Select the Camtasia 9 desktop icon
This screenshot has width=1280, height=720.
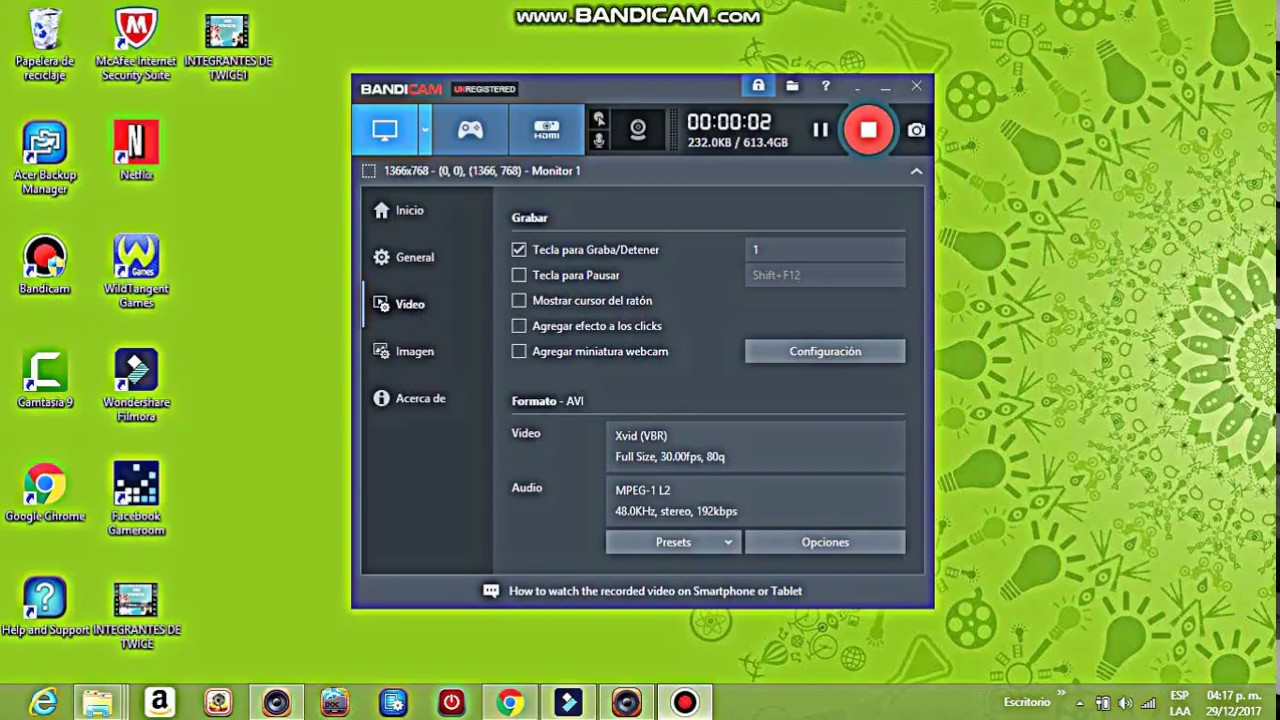pos(45,379)
